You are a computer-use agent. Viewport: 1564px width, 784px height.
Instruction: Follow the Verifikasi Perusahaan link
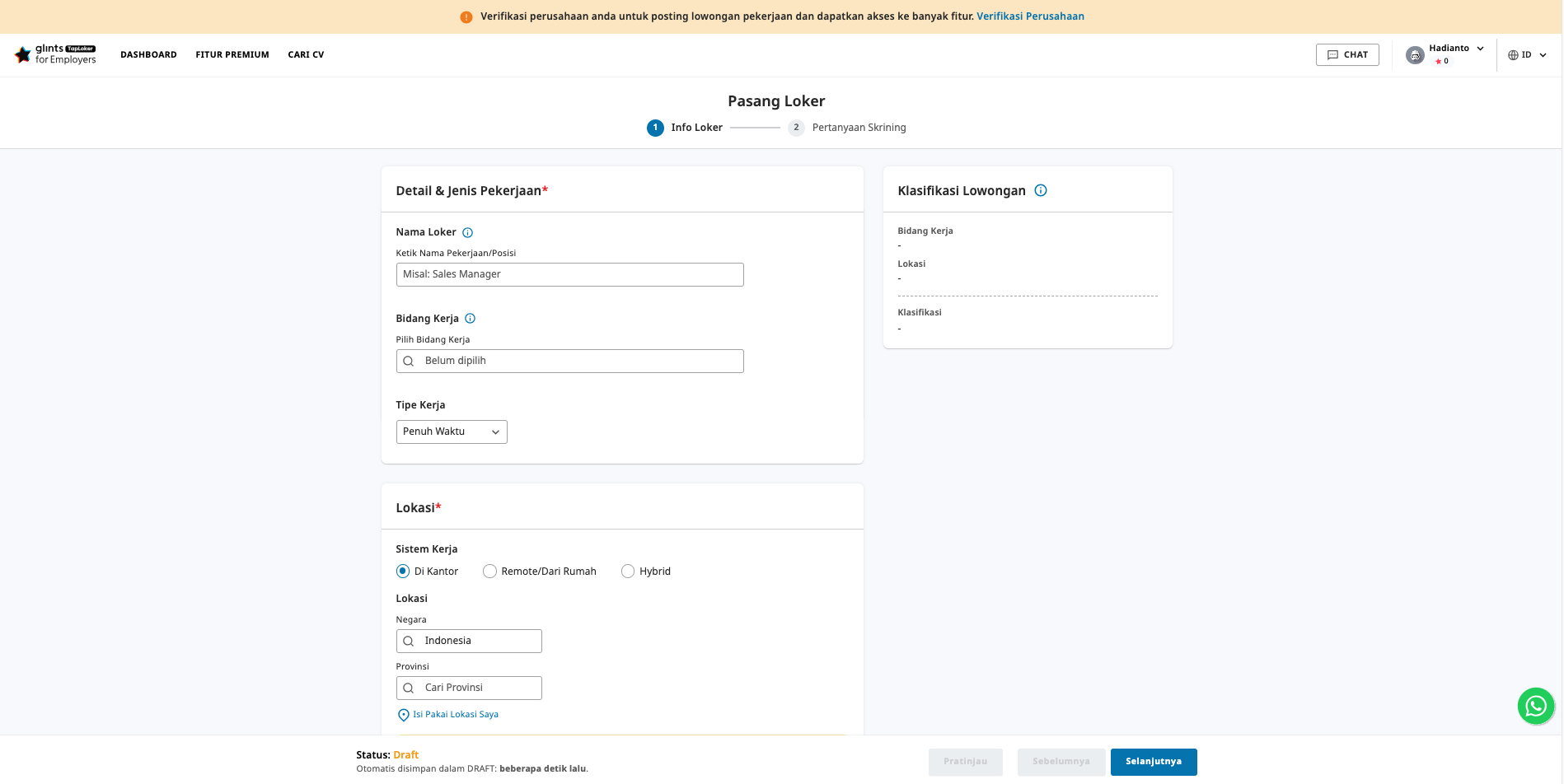tap(1030, 16)
